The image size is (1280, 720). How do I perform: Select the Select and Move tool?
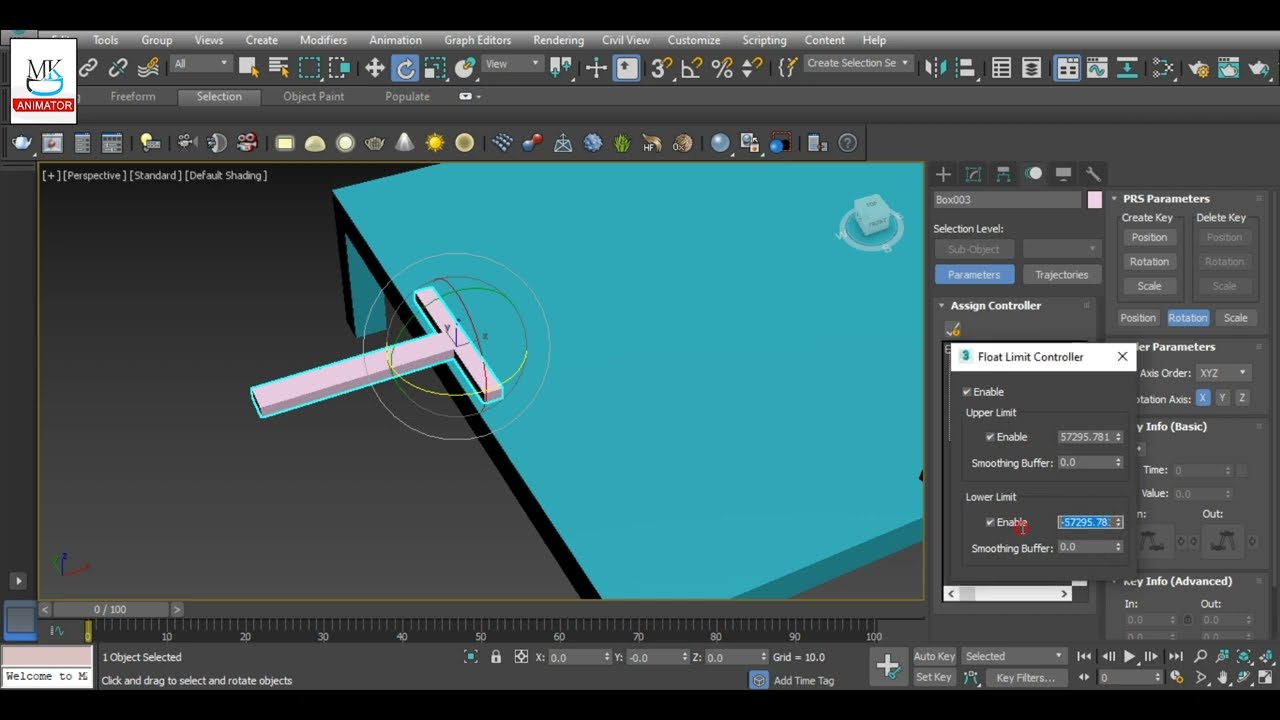point(375,68)
